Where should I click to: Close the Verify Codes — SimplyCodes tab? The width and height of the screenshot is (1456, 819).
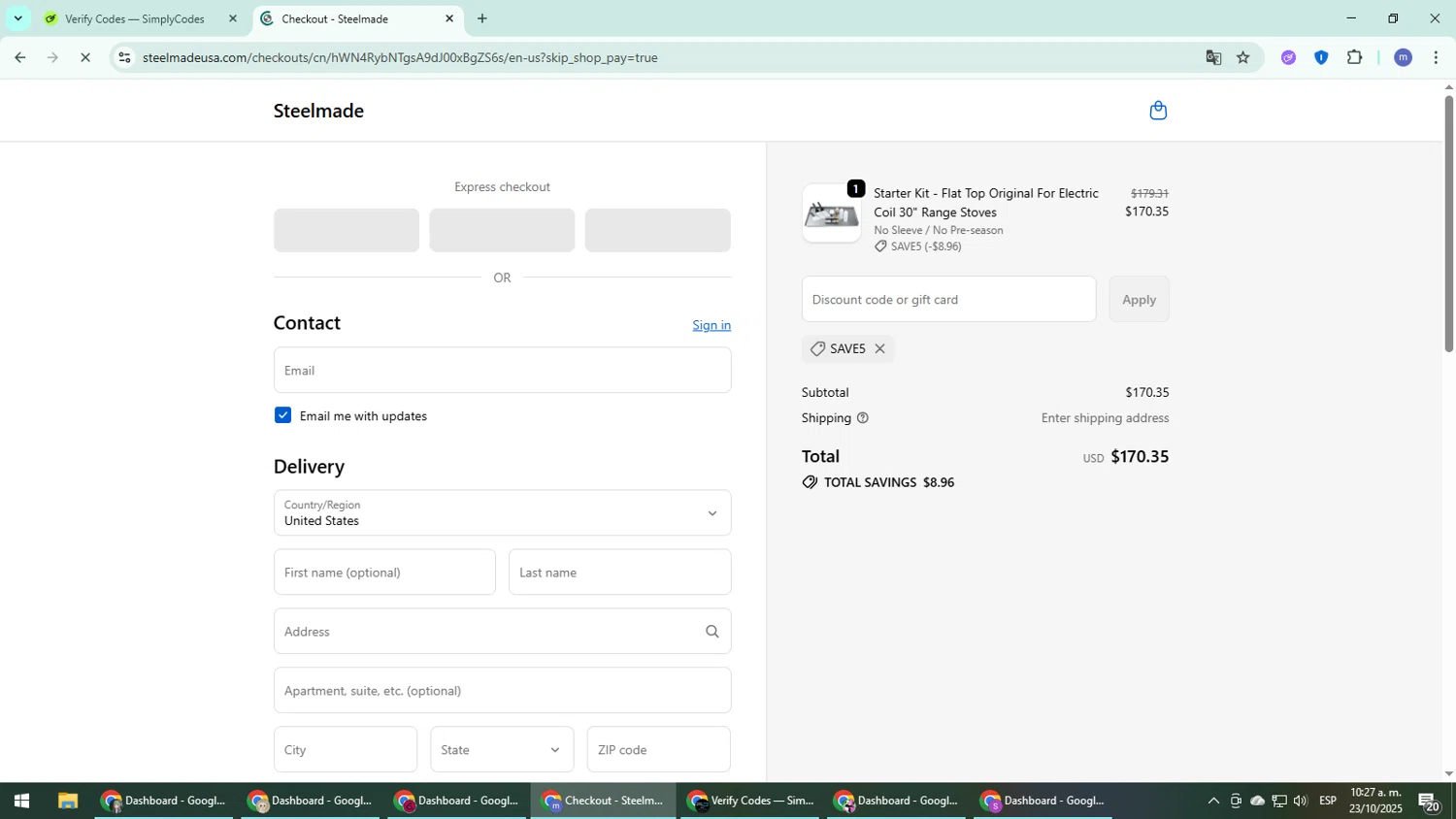pyautogui.click(x=232, y=18)
